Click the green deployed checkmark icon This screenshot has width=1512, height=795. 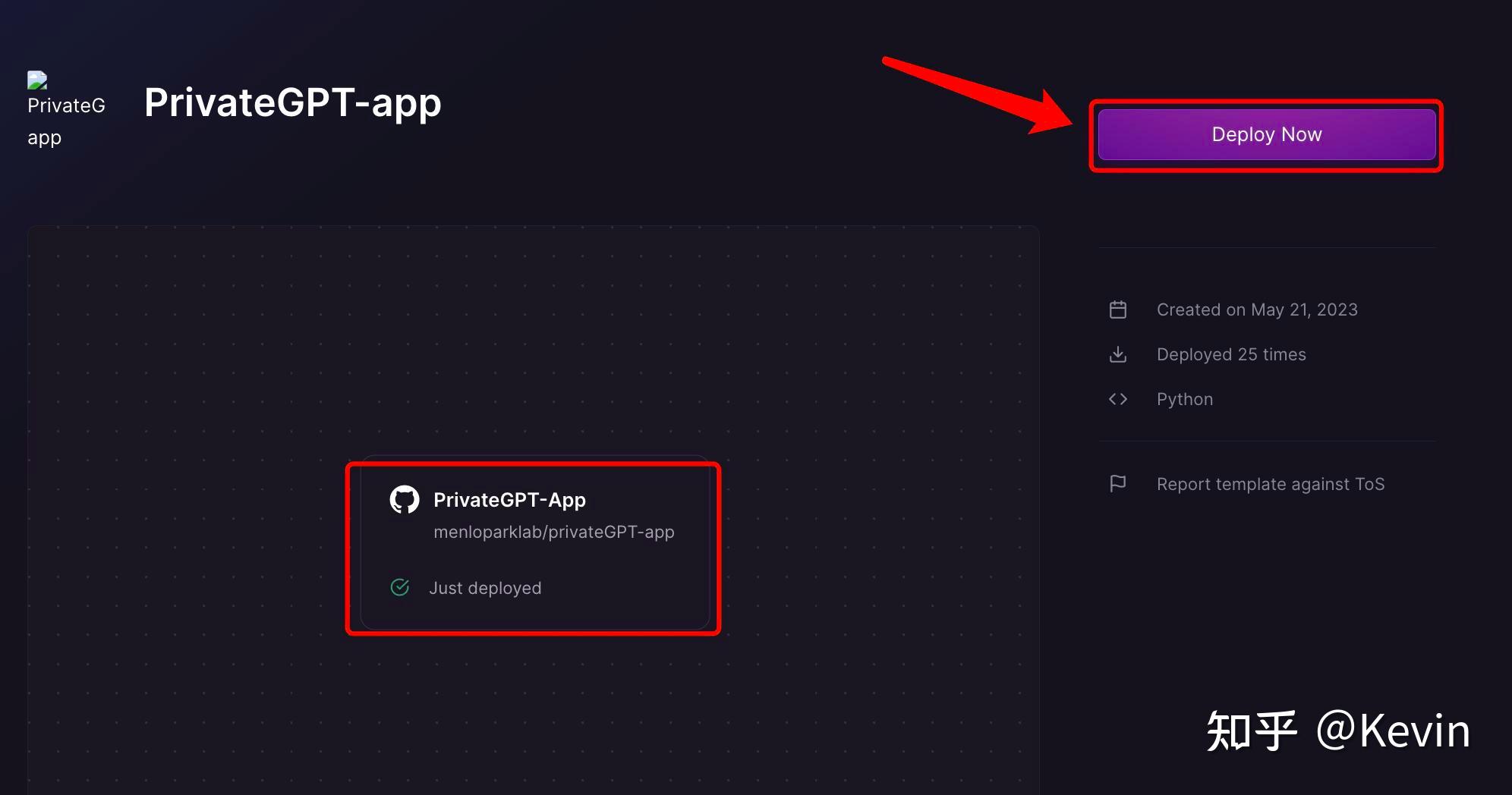(x=400, y=587)
